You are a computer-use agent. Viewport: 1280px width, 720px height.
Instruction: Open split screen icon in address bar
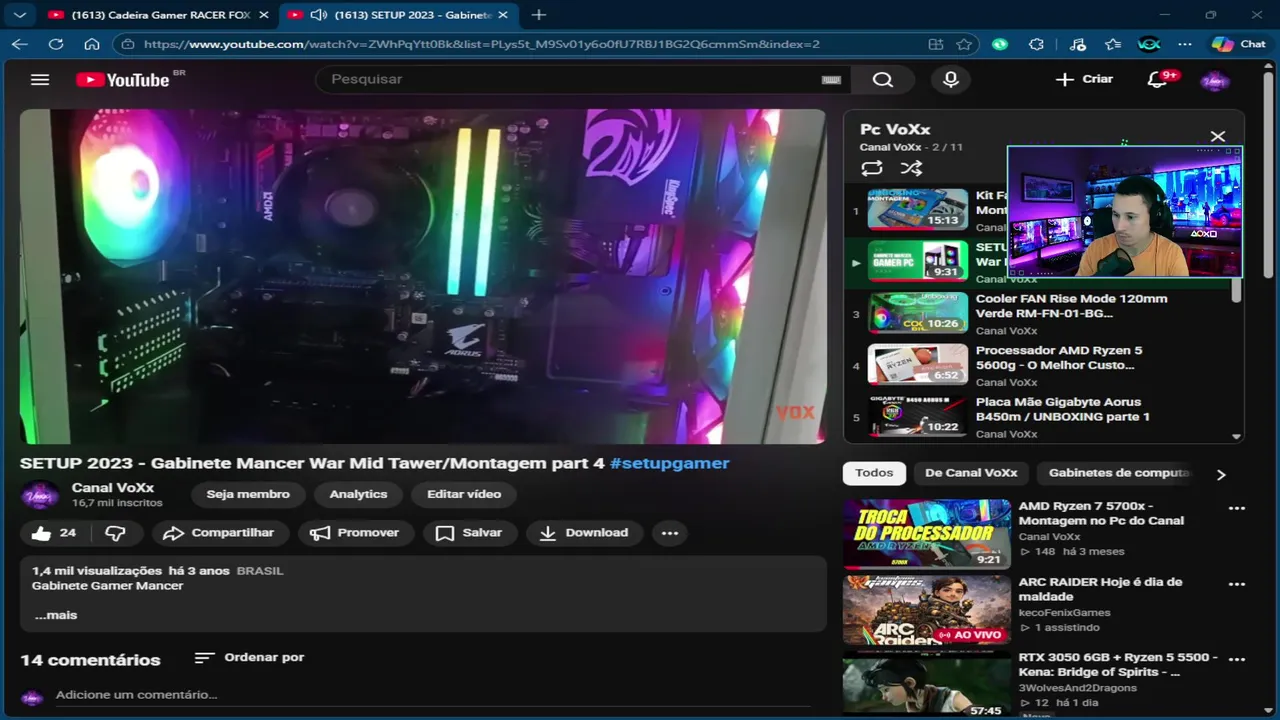(936, 44)
